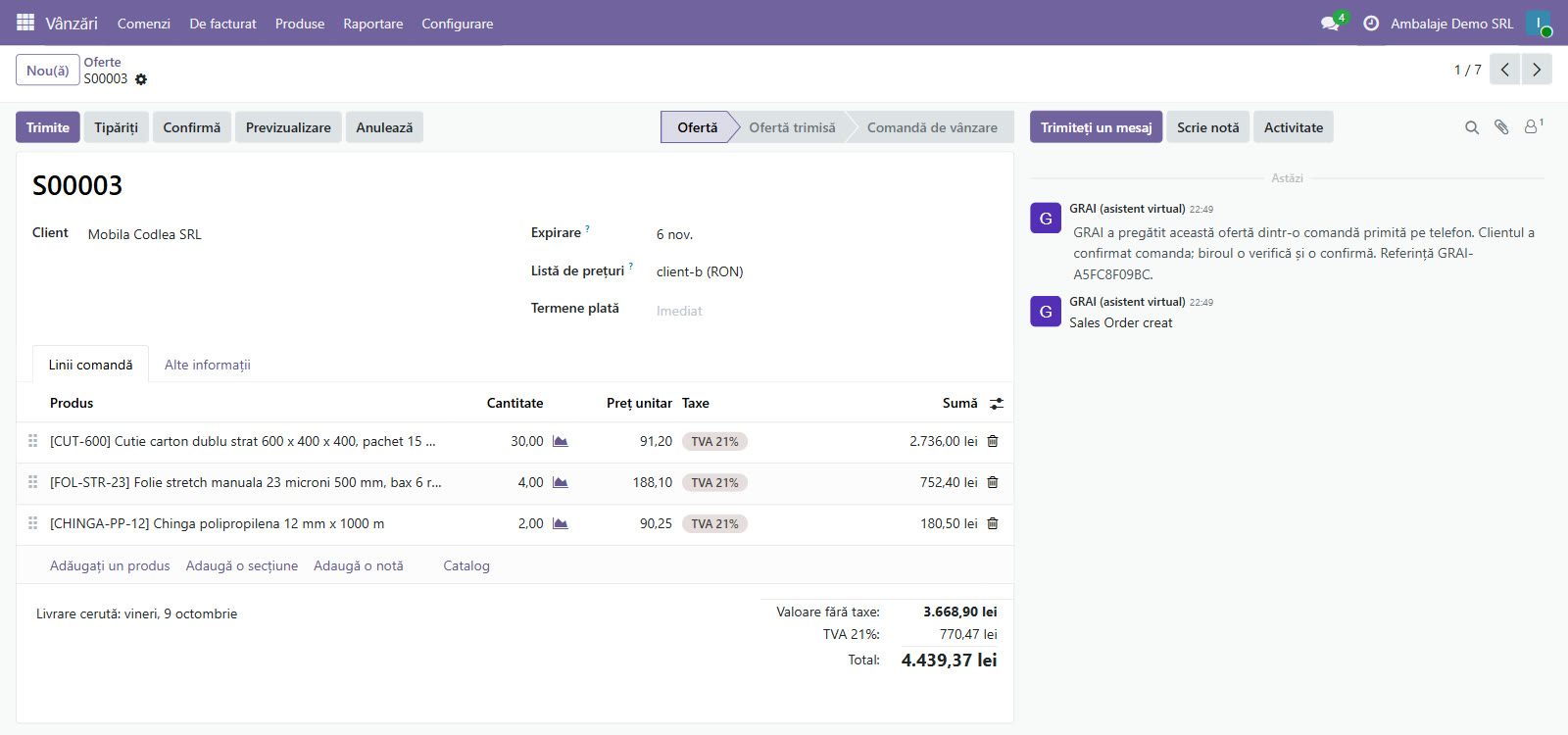Click the drag handle of CUT-600 line
Viewport: 1568px width, 735px height.
tap(33, 442)
